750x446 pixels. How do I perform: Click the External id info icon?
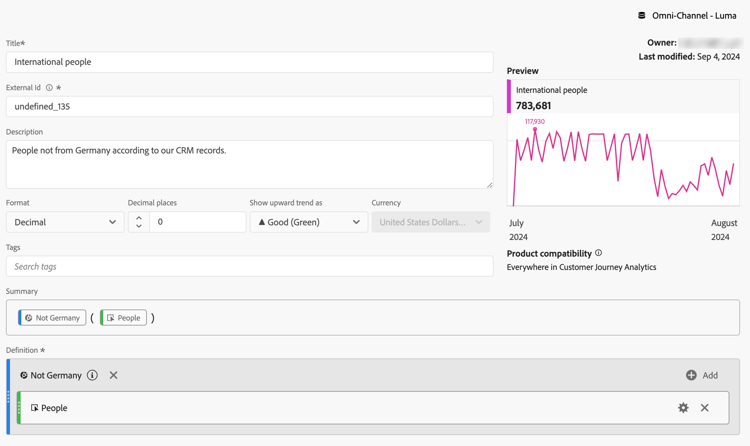(x=49, y=88)
